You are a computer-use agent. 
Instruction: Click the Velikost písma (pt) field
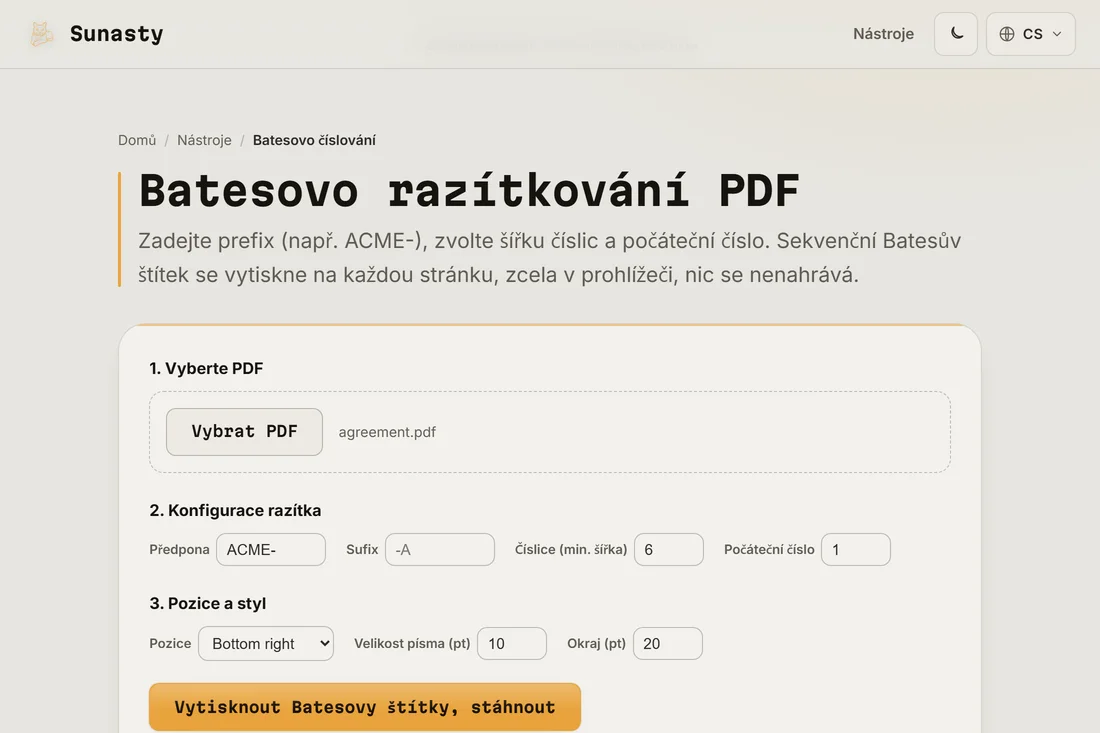coord(511,643)
